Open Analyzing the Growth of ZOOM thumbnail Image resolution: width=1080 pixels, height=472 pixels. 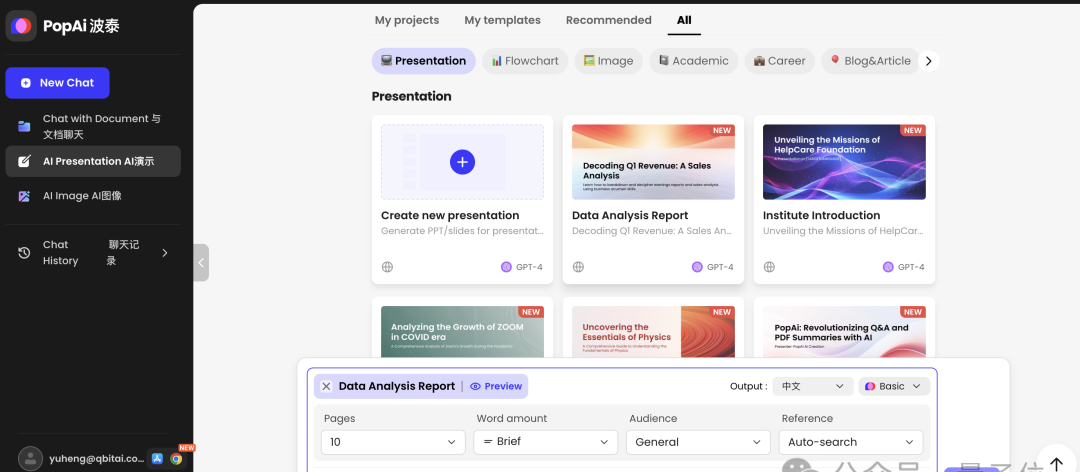coord(462,331)
